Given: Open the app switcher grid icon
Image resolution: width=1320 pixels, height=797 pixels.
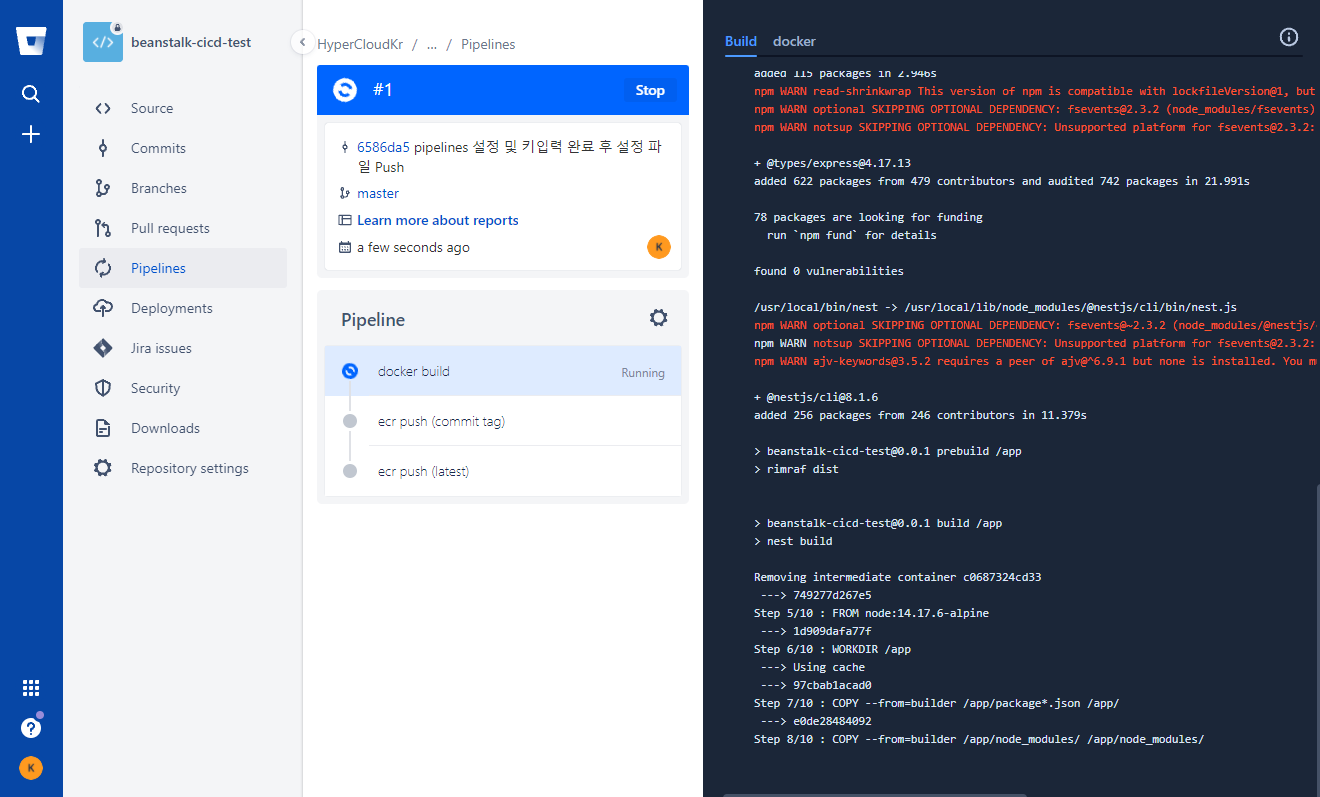Looking at the screenshot, I should click(31, 688).
